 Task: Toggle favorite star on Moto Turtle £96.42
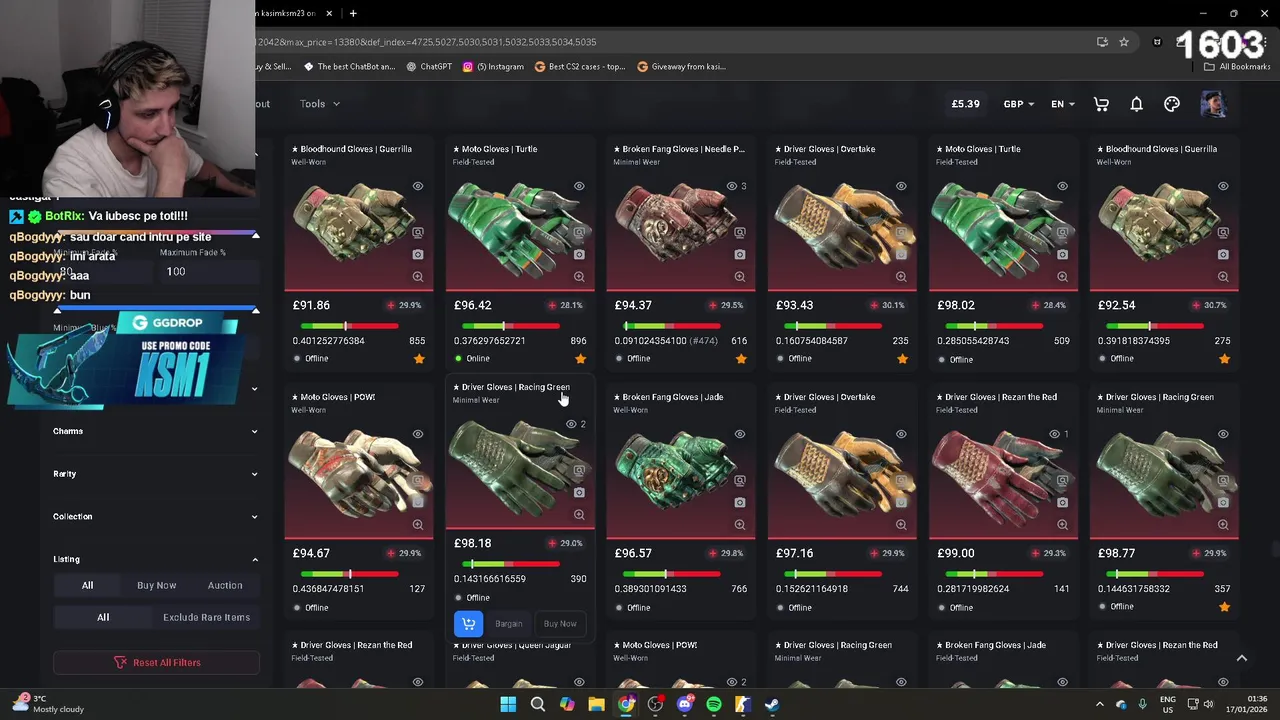coord(580,358)
